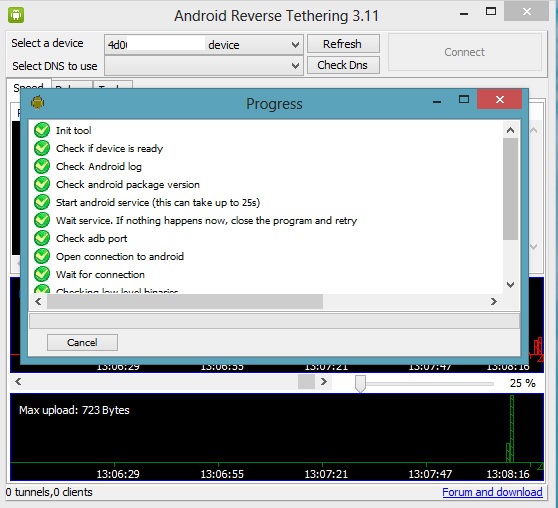Click check icon beside Check android package version

point(42,184)
